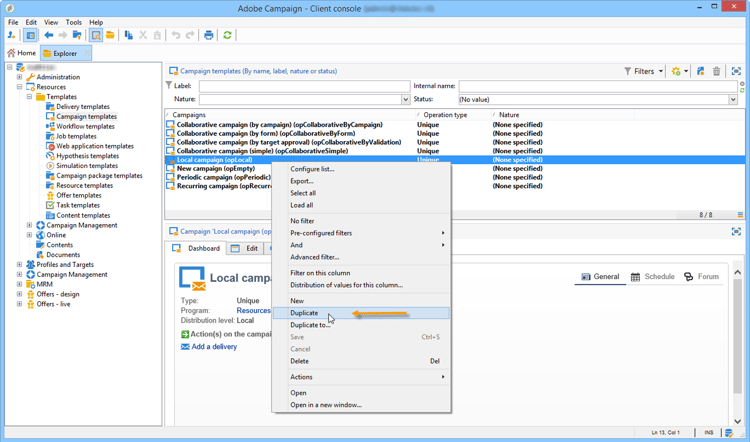Click the status bar database icon
This screenshot has width=750, height=442.
click(x=729, y=433)
